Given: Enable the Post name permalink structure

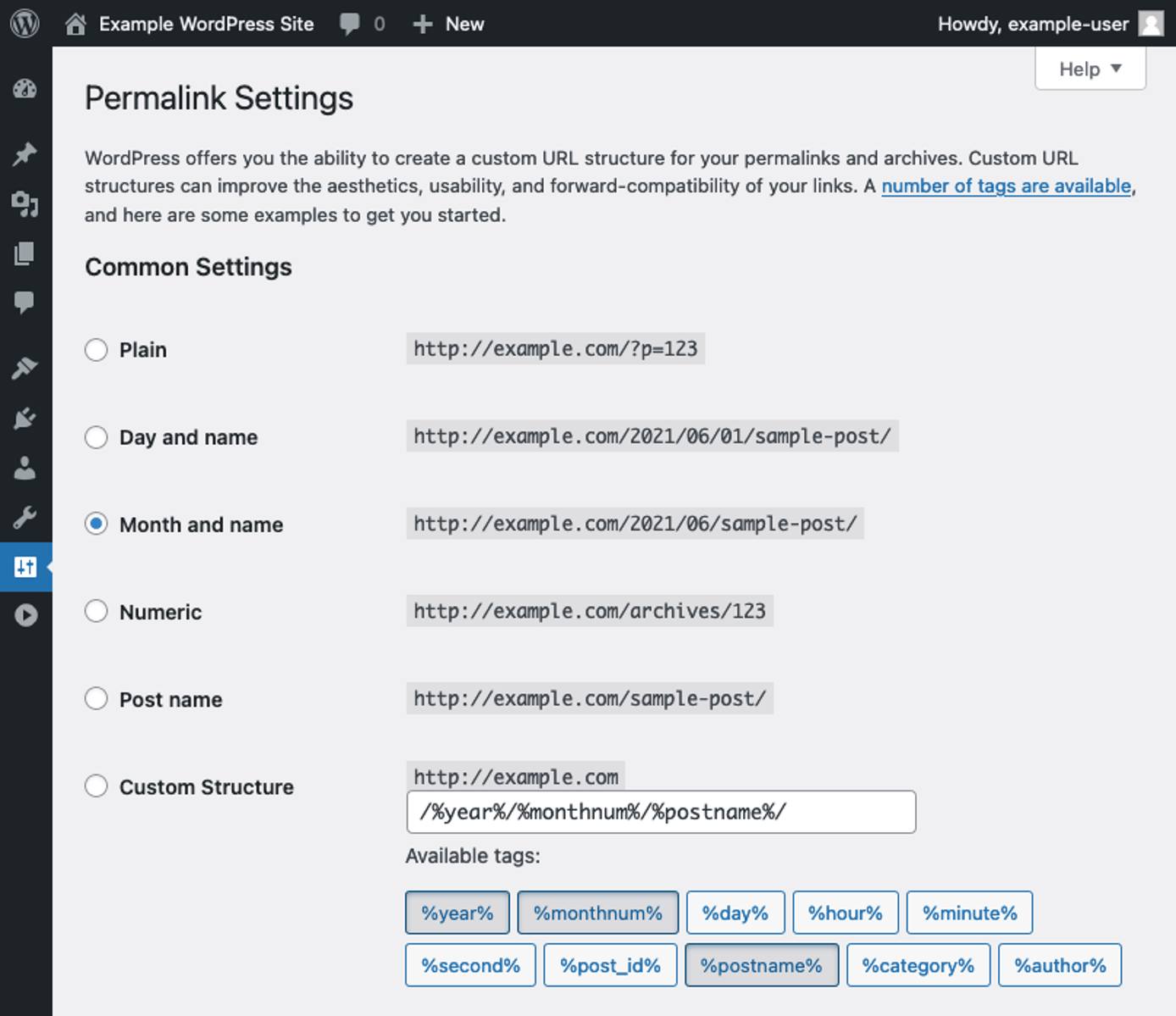Looking at the screenshot, I should 96,698.
